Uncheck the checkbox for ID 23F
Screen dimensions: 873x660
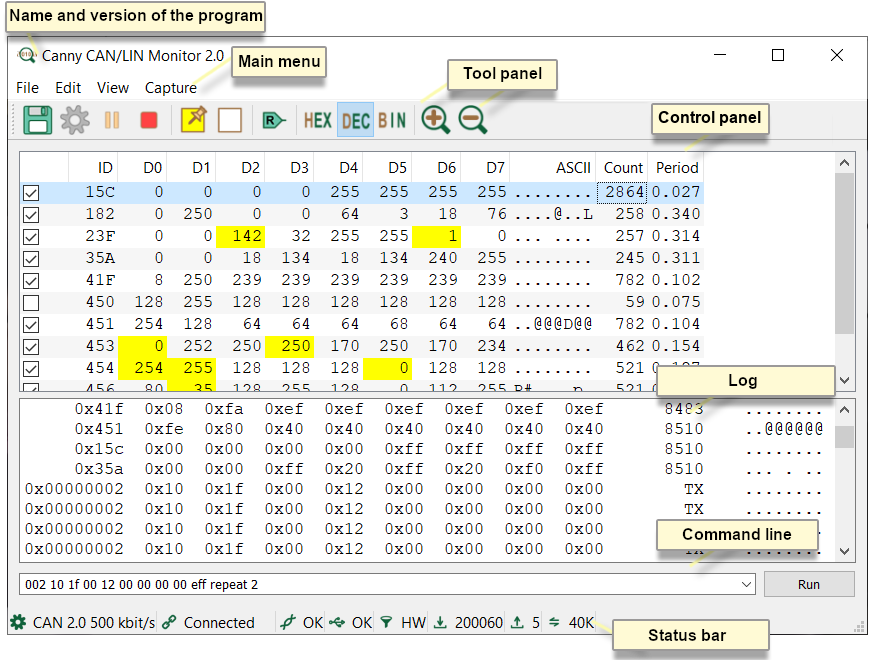[31, 237]
